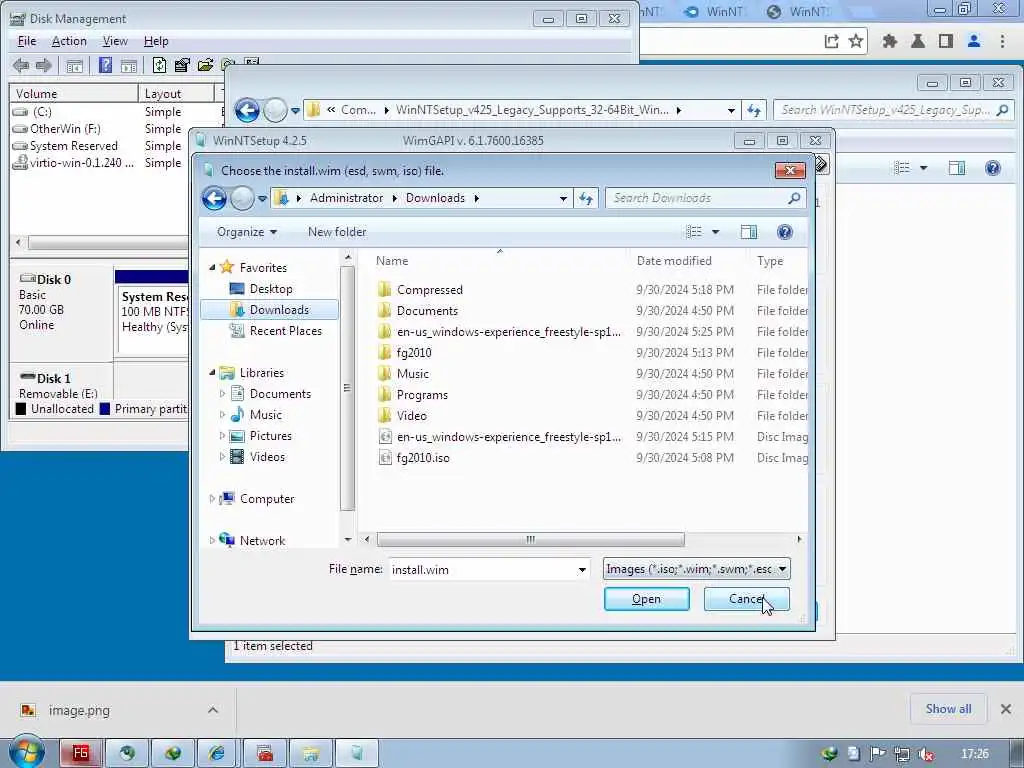Sort by Date modified column header
The height and width of the screenshot is (768, 1024).
point(674,261)
